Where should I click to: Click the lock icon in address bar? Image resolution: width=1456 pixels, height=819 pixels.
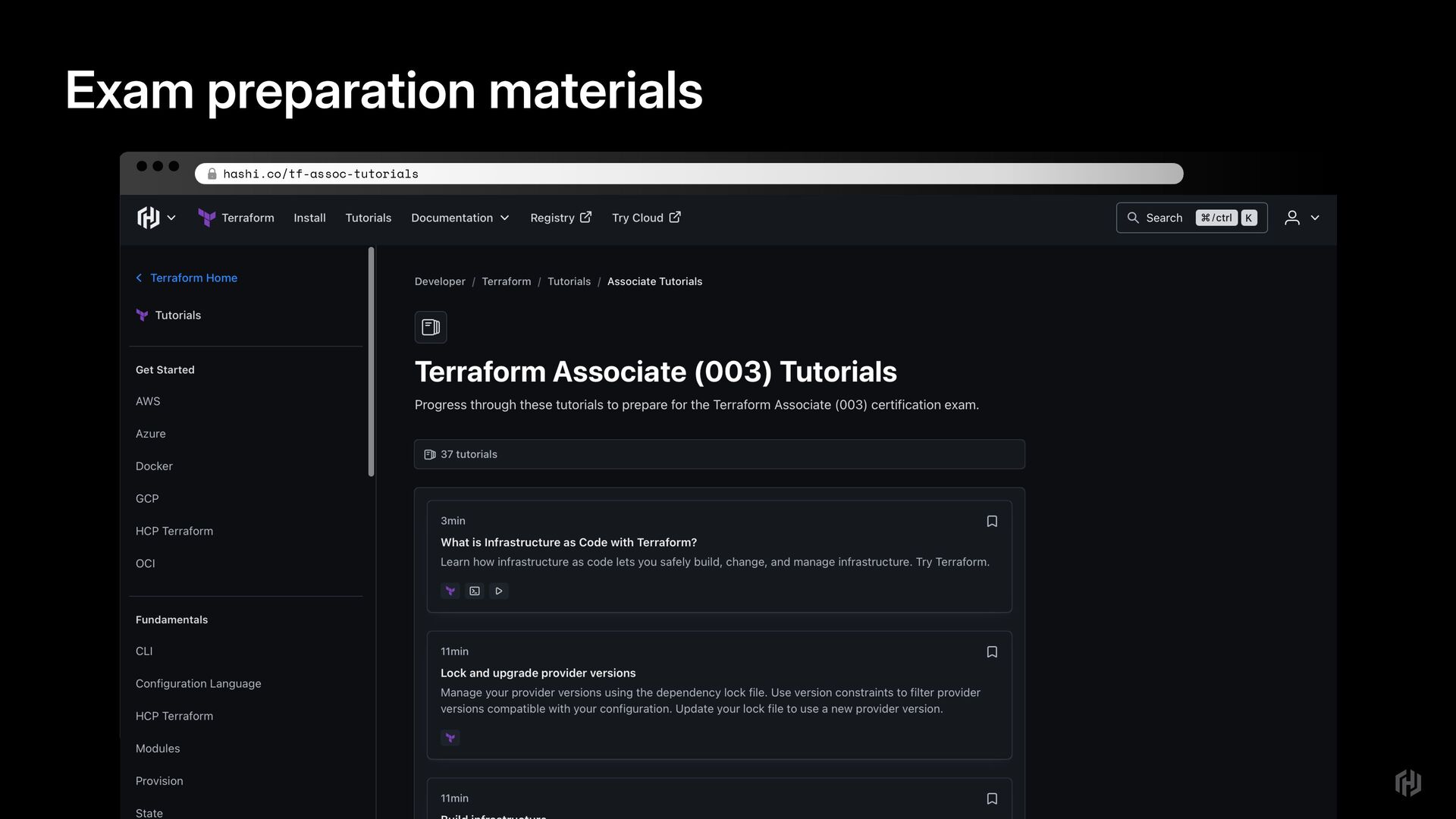[212, 174]
